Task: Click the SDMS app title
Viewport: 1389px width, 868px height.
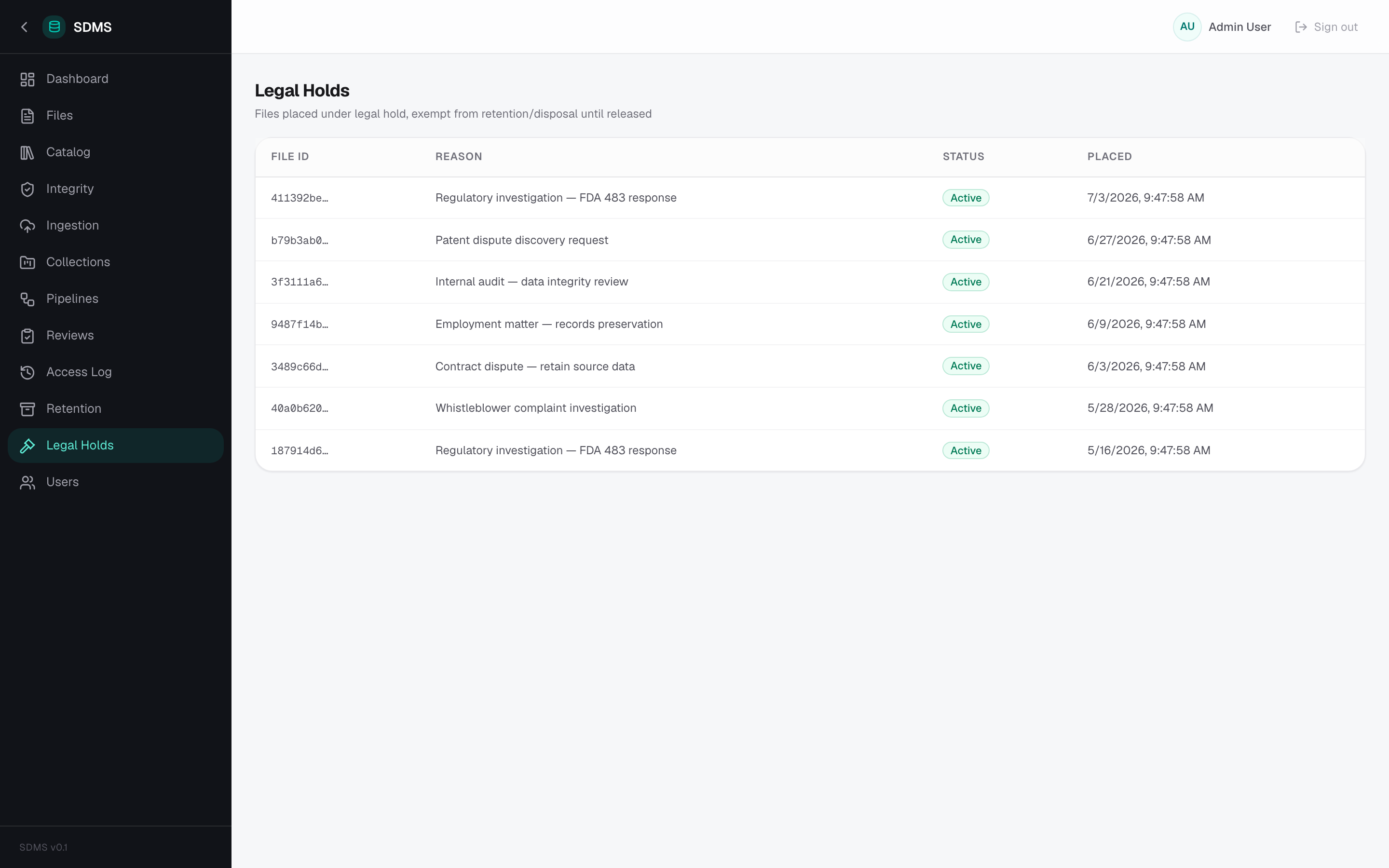Action: pos(93,27)
